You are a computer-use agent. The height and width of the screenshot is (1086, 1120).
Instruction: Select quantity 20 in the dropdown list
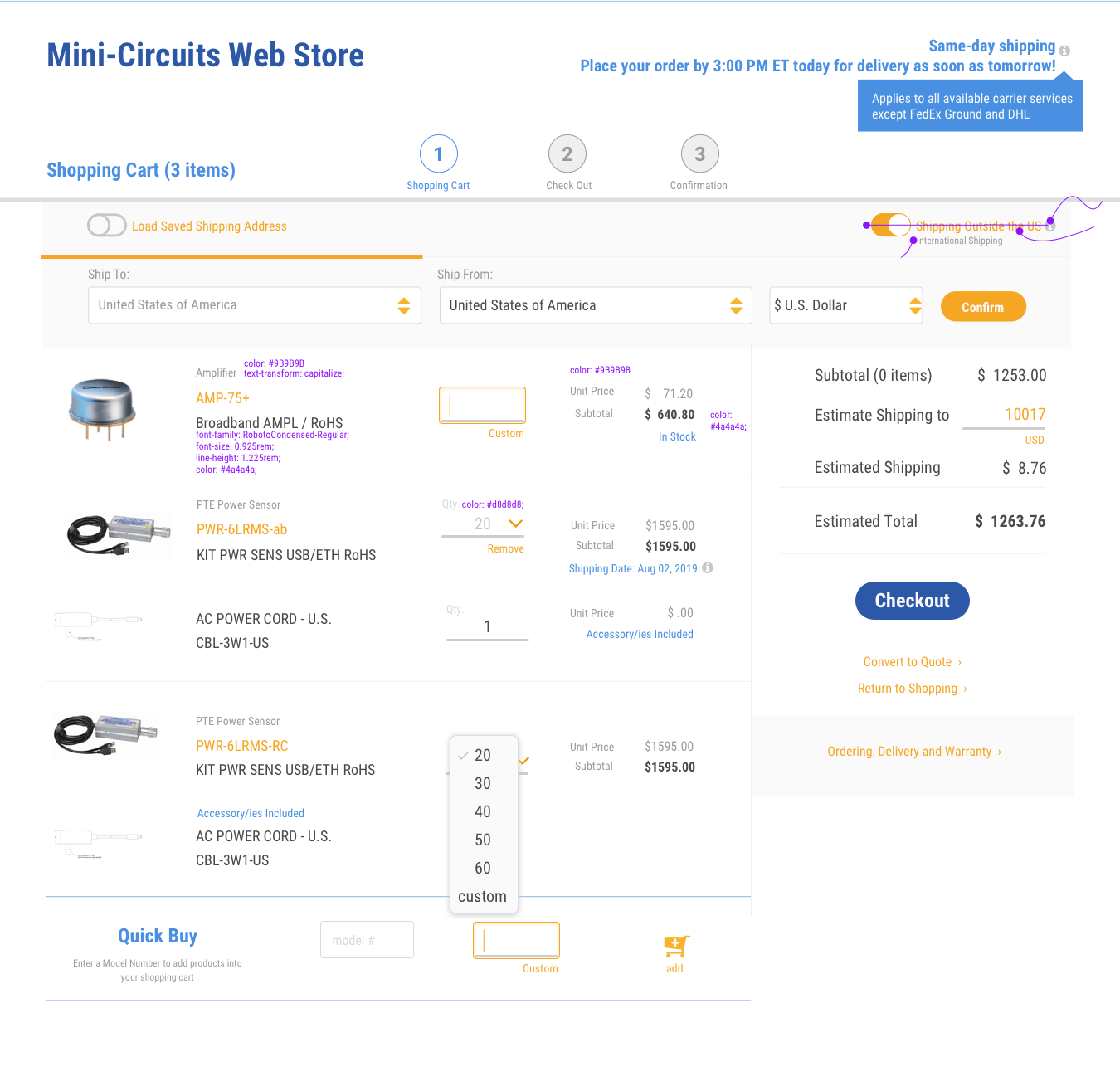(484, 755)
